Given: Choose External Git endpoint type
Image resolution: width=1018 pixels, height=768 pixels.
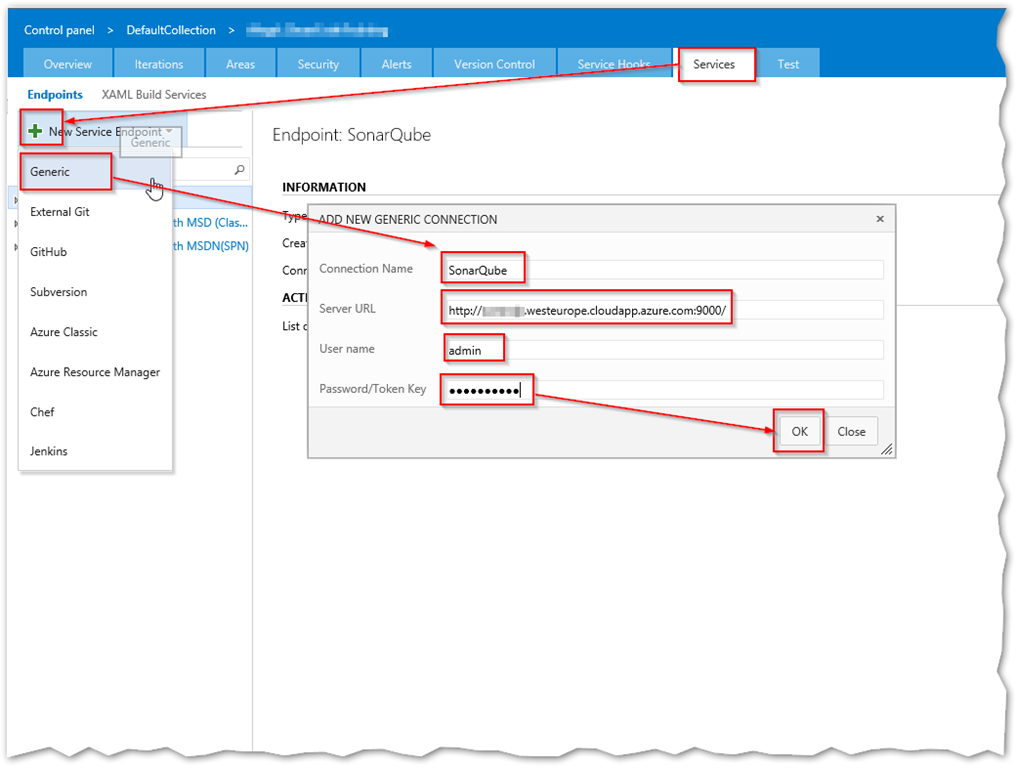Looking at the screenshot, I should (x=60, y=212).
